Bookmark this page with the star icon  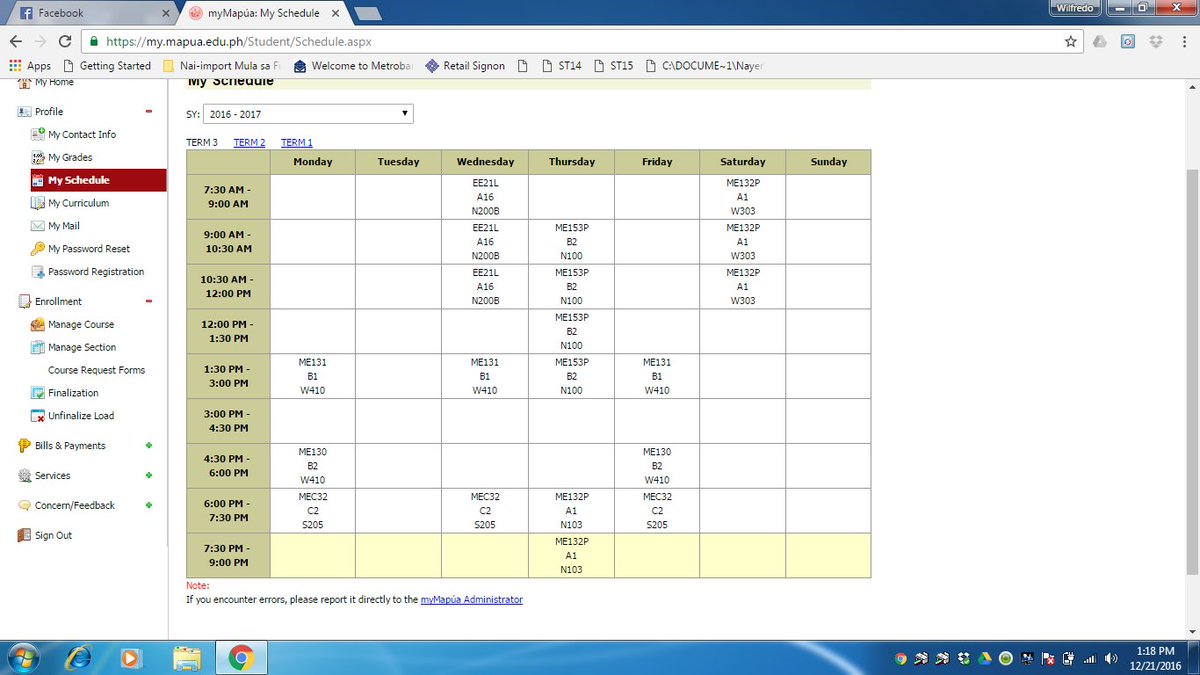1071,42
